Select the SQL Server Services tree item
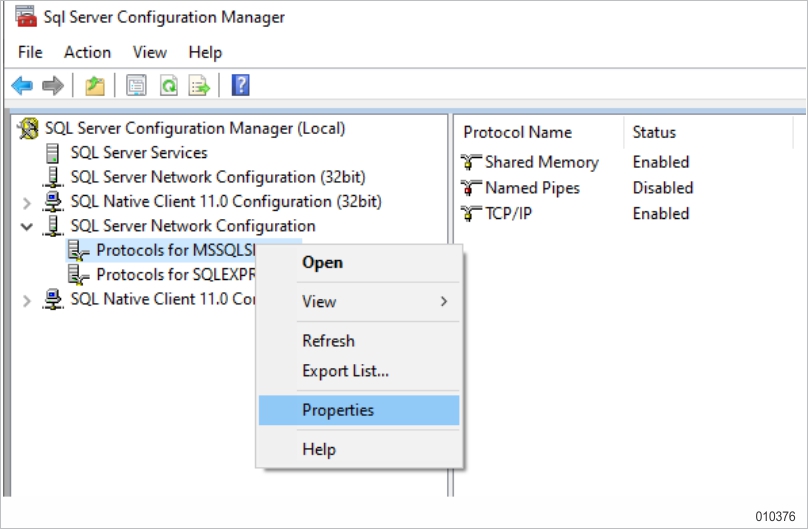The image size is (808, 529). point(139,153)
